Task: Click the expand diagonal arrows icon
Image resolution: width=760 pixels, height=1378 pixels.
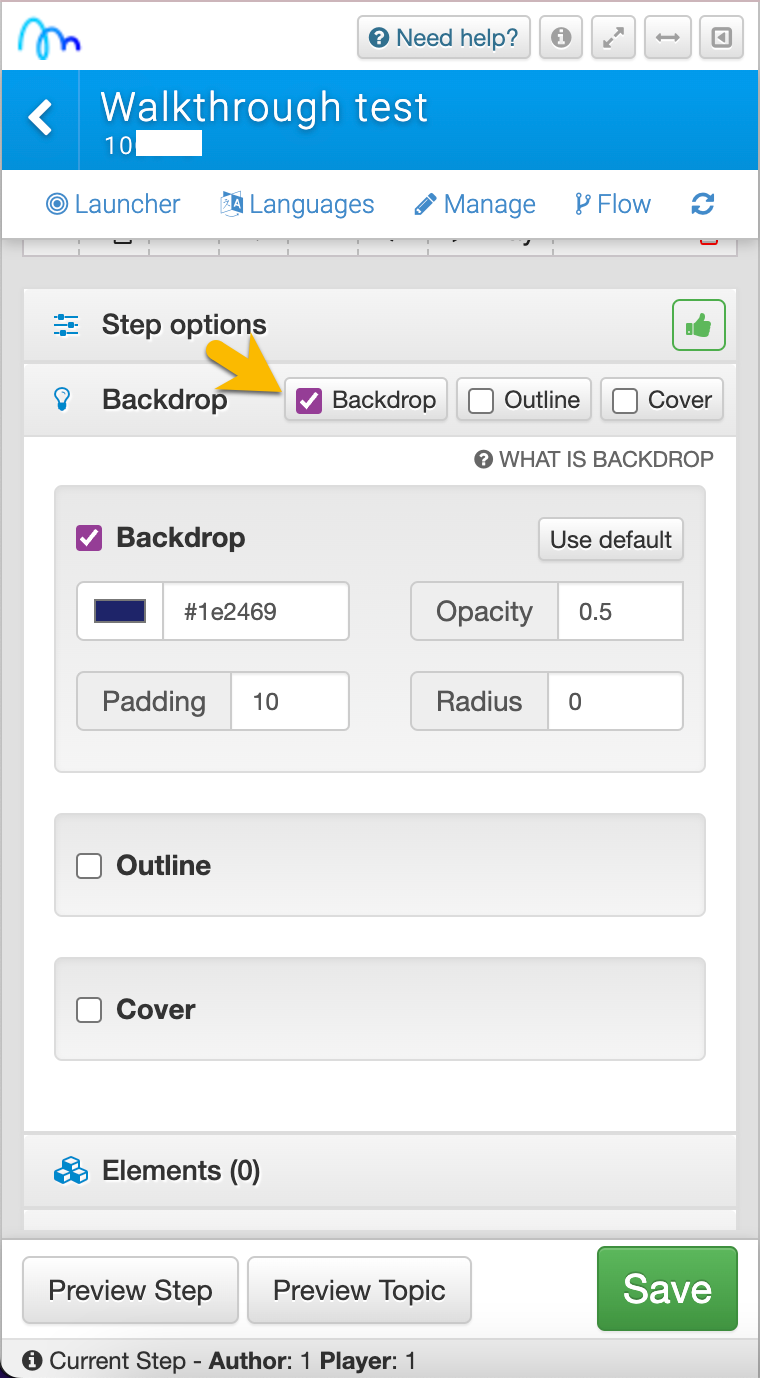Action: [x=614, y=38]
